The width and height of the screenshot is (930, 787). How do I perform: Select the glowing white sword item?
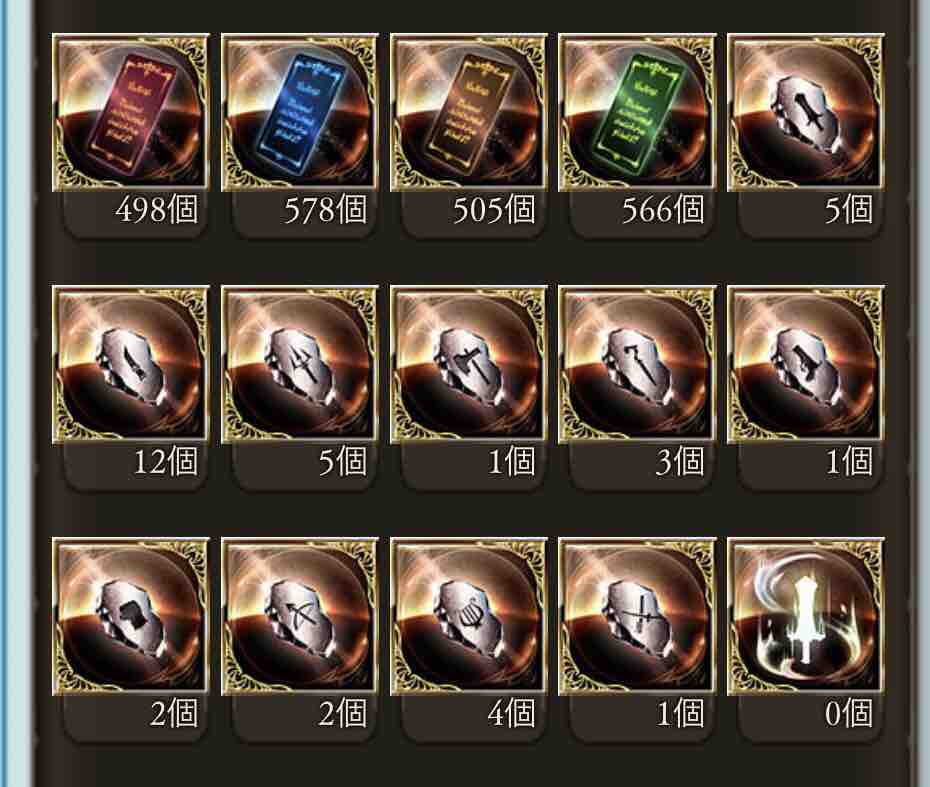[806, 617]
